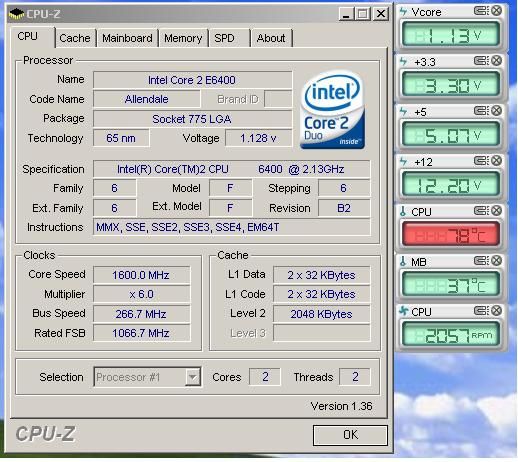518x462 pixels.
Task: Click the 'Version 1.36' text
Action: click(x=341, y=406)
